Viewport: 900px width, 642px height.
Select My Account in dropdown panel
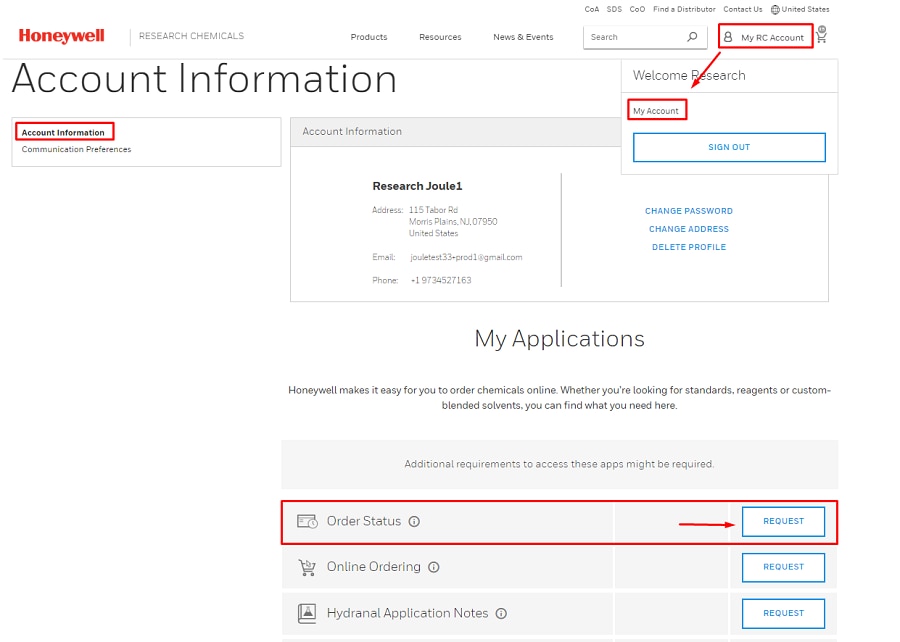pos(657,111)
